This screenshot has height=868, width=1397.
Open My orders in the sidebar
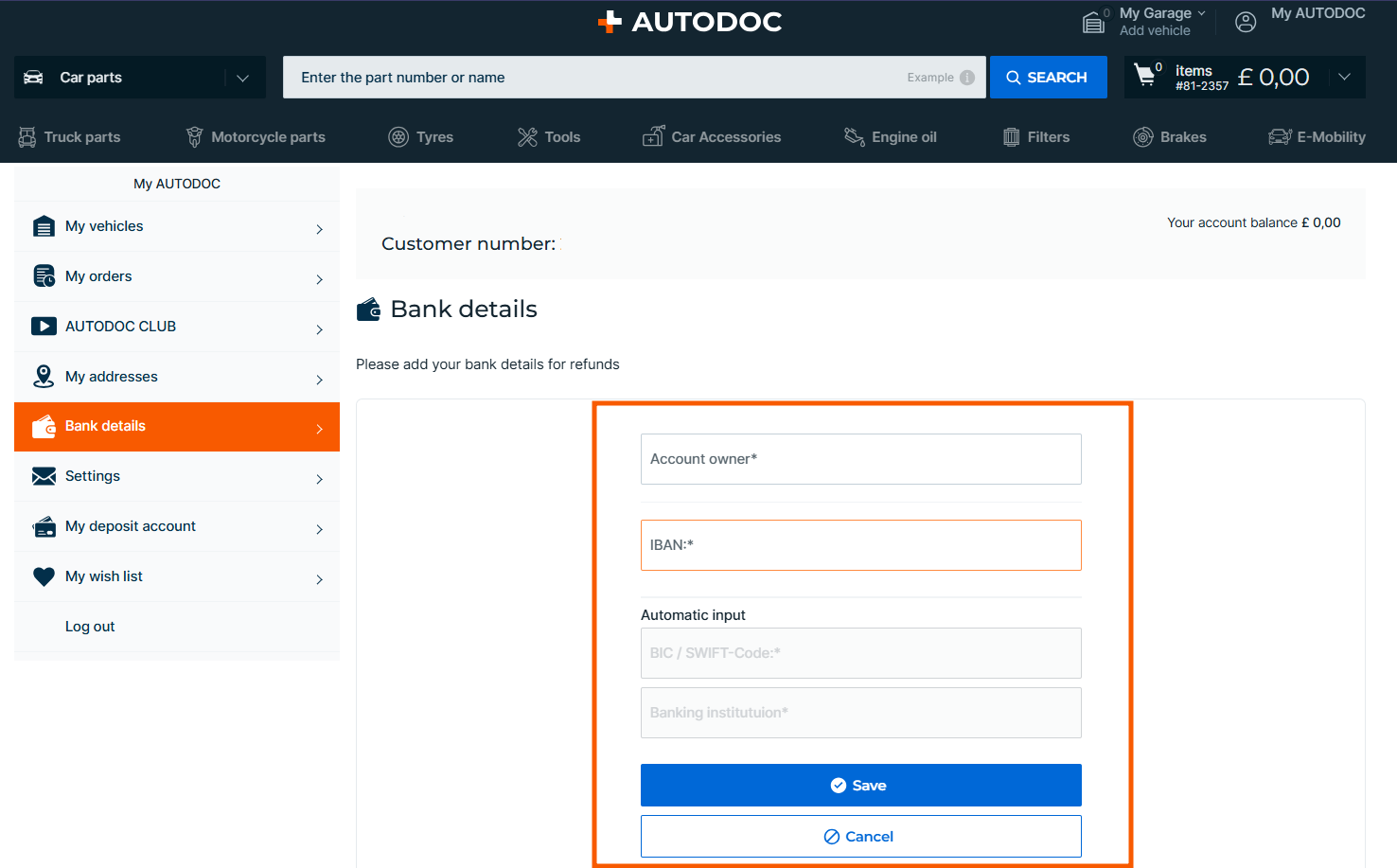(x=98, y=276)
